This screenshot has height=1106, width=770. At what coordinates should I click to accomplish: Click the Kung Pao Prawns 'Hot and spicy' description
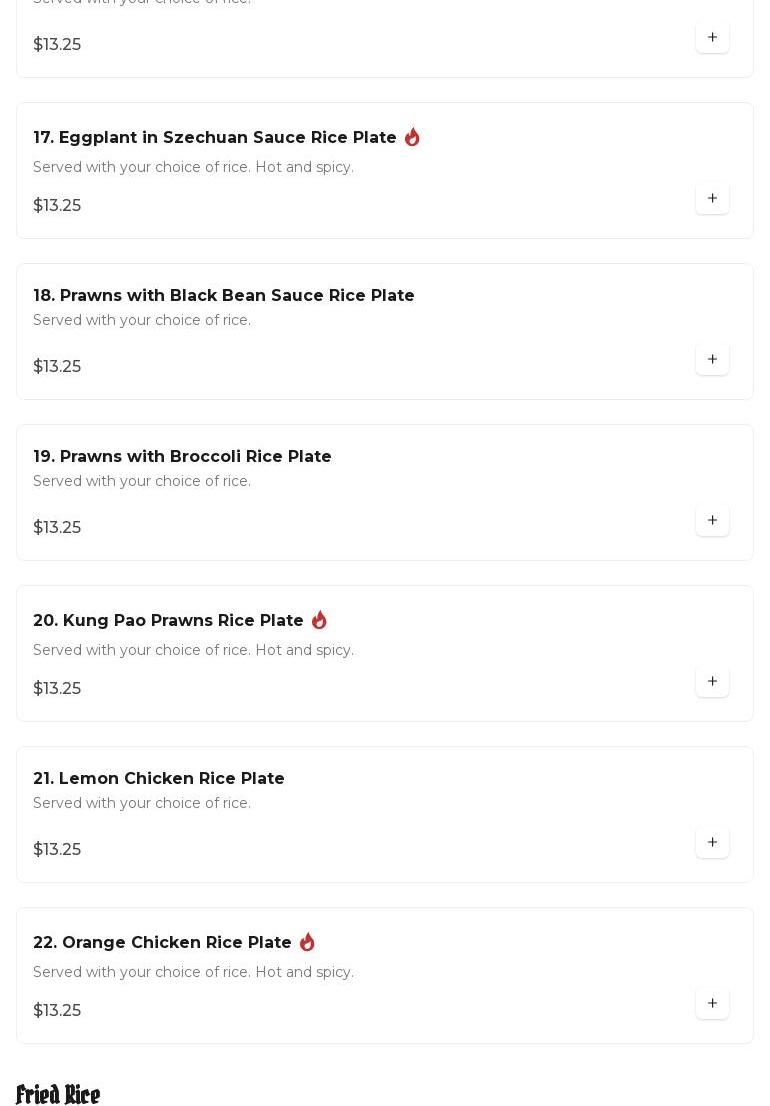point(193,650)
